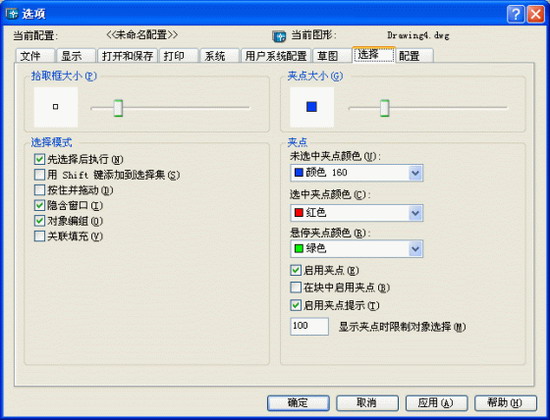This screenshot has height=420, width=550.
Task: Expand the 选中夹点颜色 dropdown arrow
Action: (x=415, y=213)
